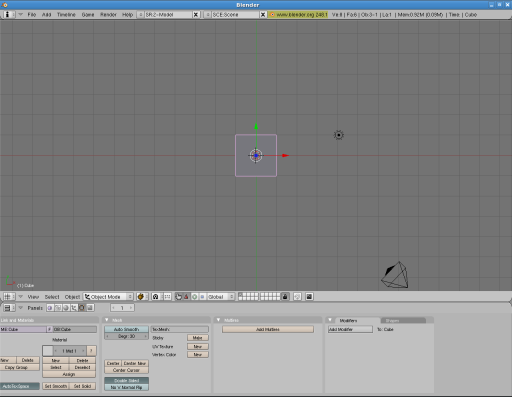
Task: Hide buttons header menus with triangle
Action: tap(21, 308)
